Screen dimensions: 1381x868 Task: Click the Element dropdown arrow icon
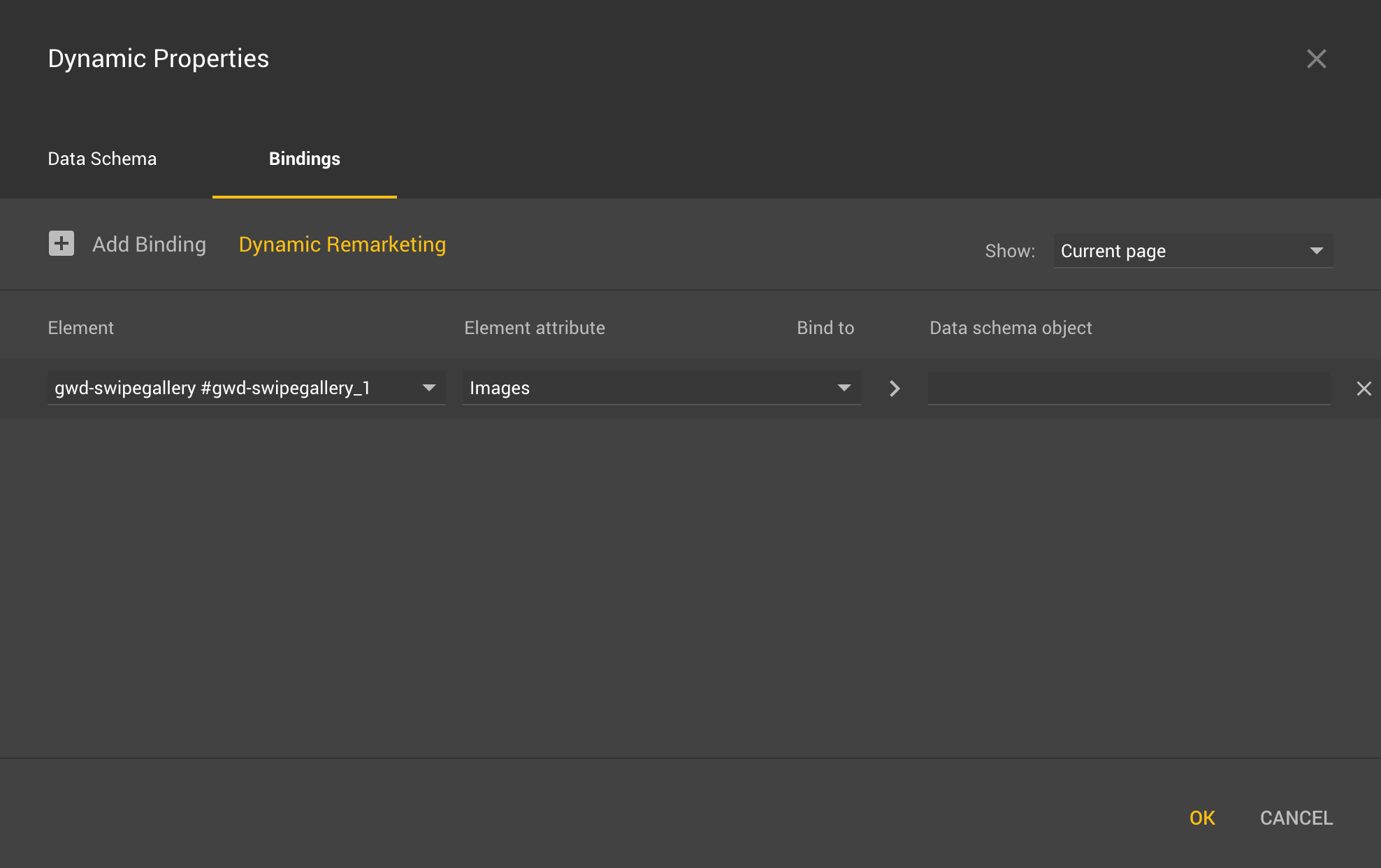tap(429, 388)
